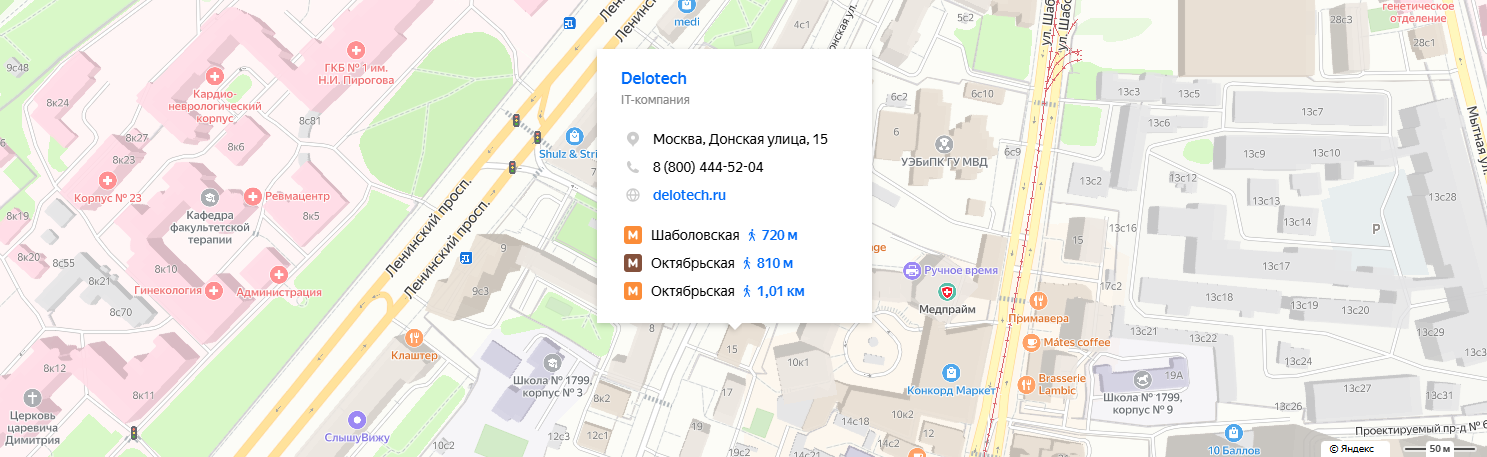Select the Кафедра факультетской терапии marker
The image size is (1487, 457).
point(208,197)
